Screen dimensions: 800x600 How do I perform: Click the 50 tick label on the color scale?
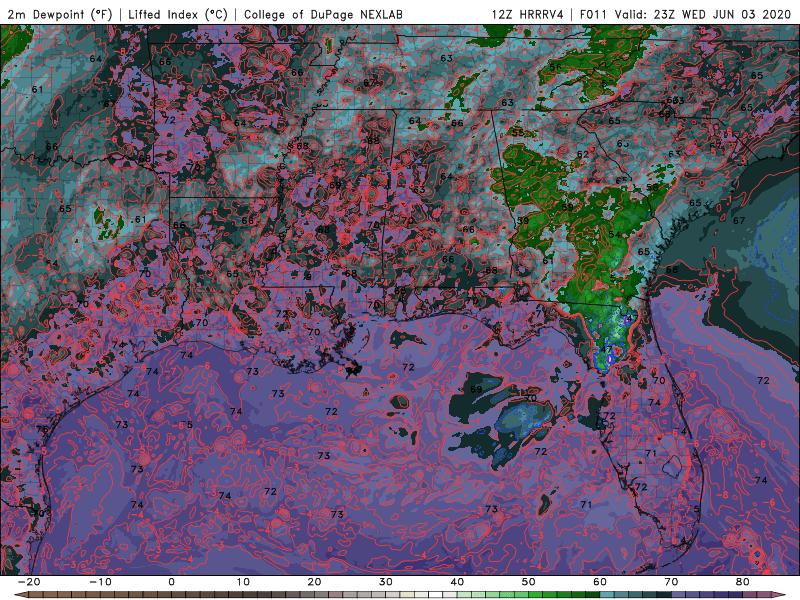click(x=529, y=582)
